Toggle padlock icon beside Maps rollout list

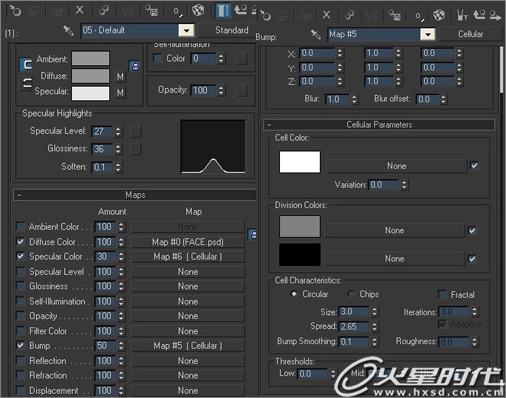coord(253,234)
